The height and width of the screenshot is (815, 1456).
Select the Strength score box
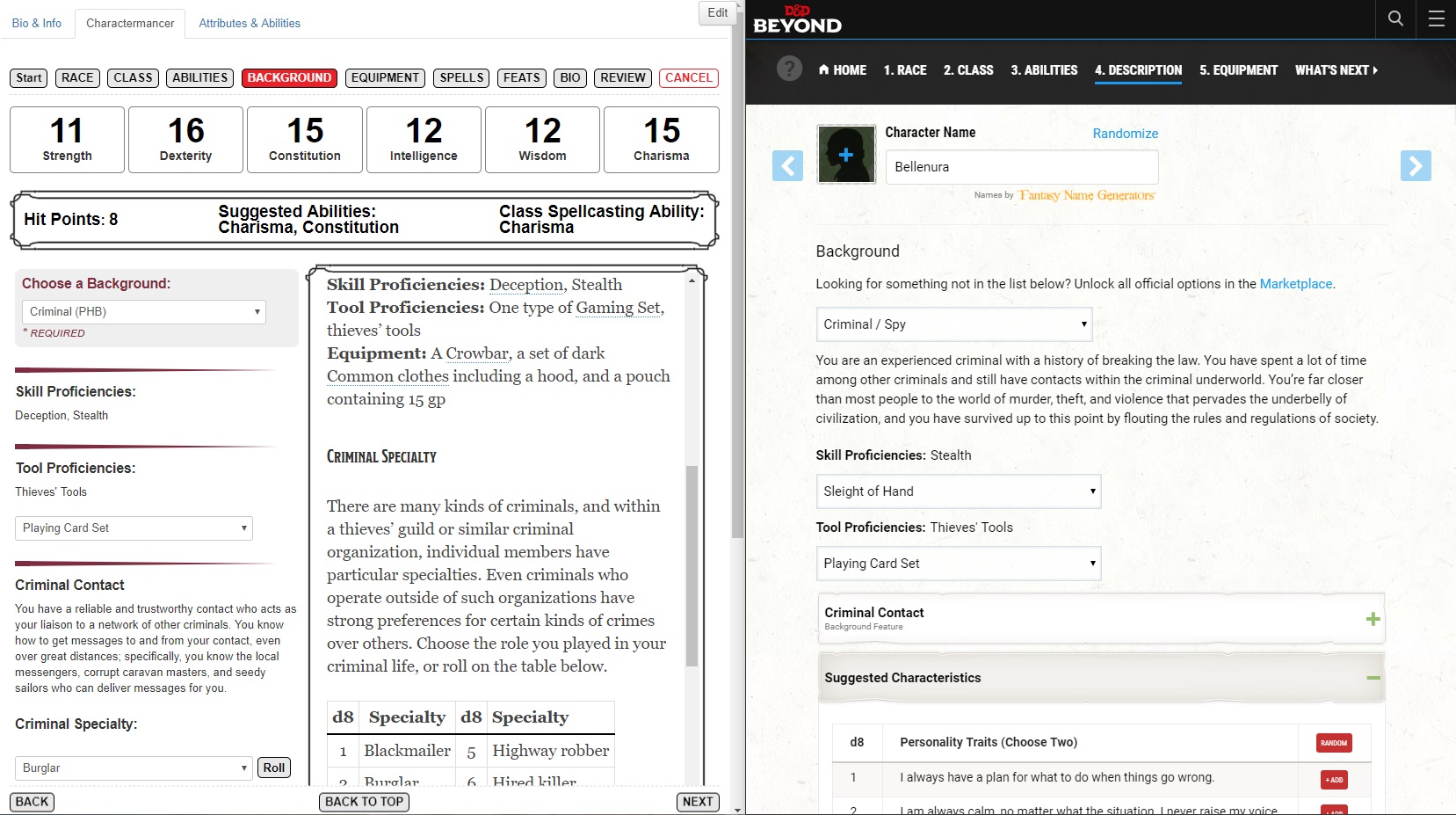point(67,140)
